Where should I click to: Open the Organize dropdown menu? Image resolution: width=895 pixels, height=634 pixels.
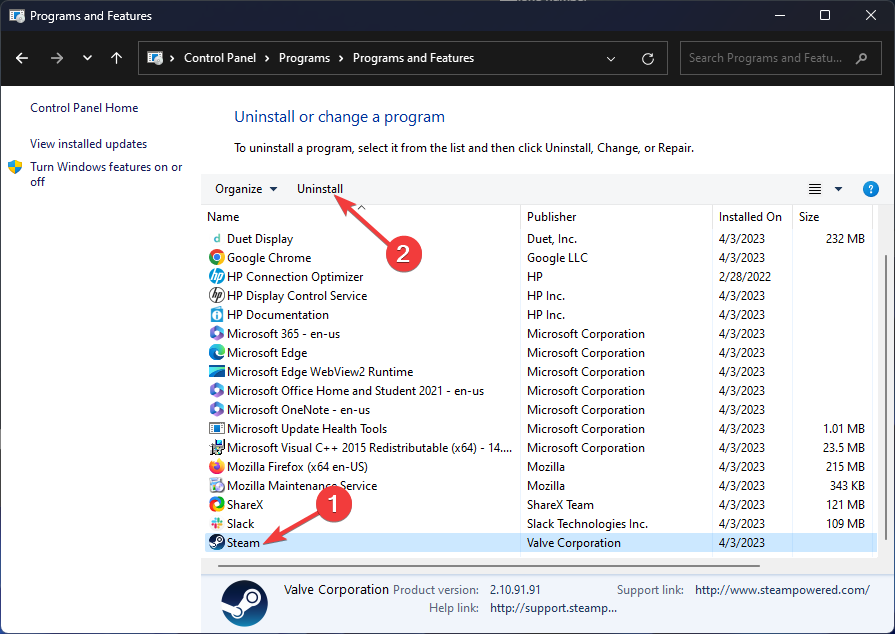point(246,189)
